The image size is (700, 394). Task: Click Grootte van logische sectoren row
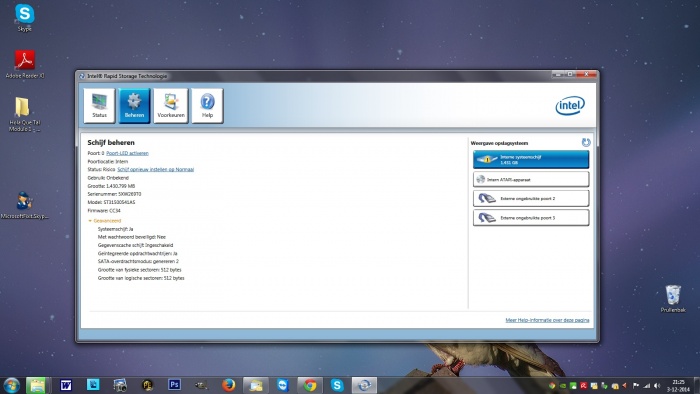(x=141, y=278)
